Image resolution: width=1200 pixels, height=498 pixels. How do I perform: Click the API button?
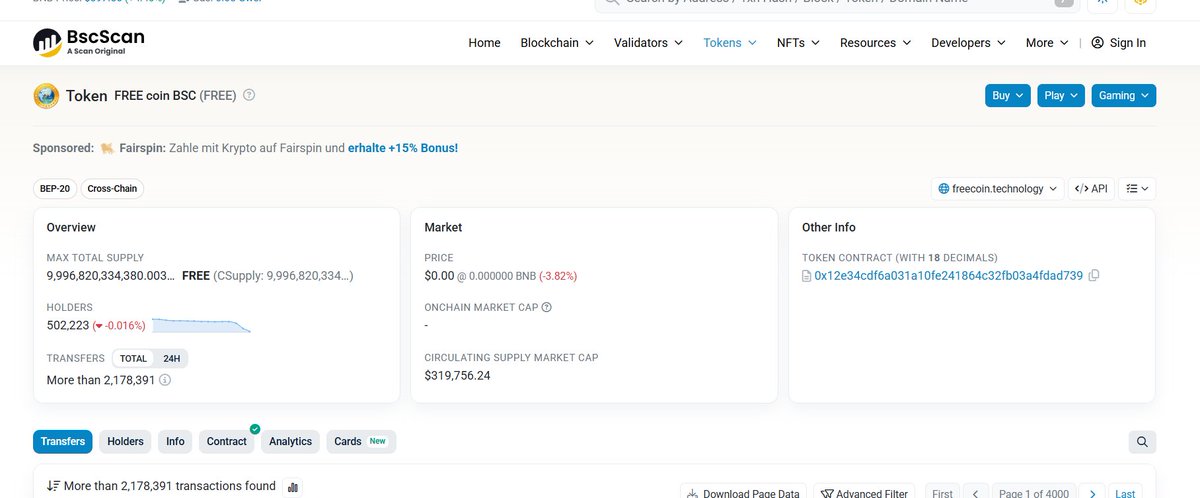(x=1091, y=188)
